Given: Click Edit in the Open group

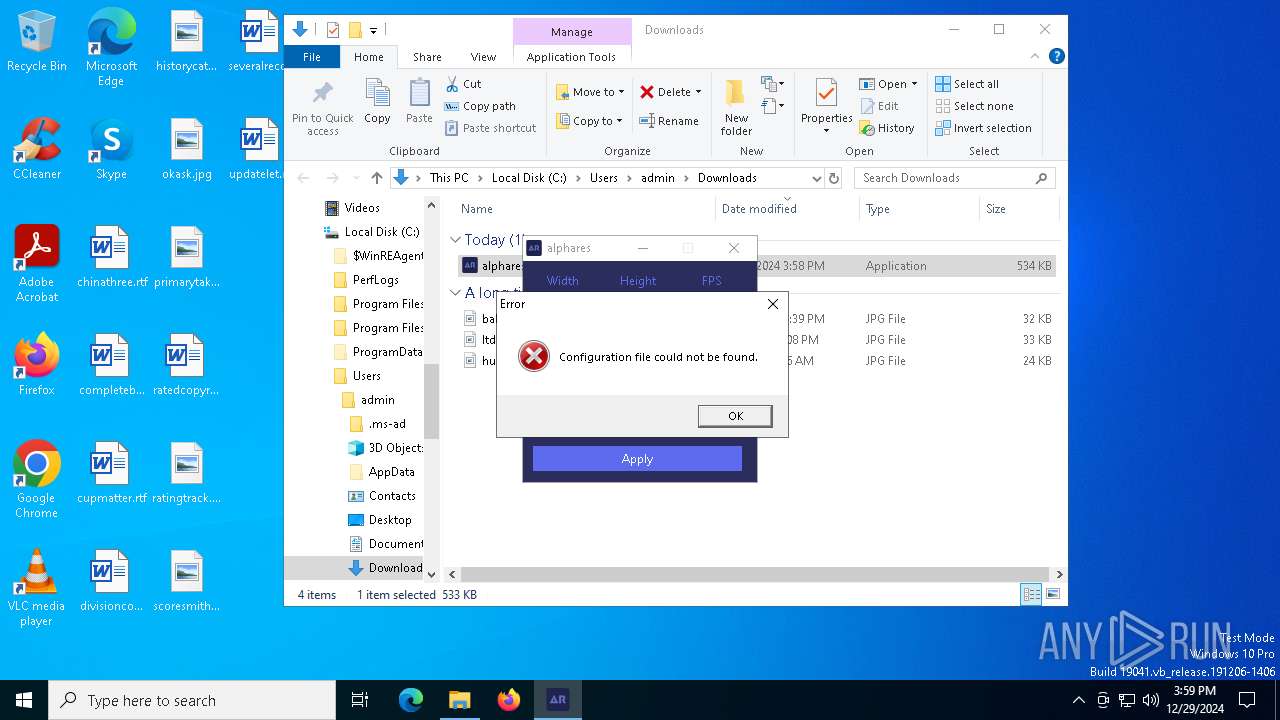Looking at the screenshot, I should point(879,106).
